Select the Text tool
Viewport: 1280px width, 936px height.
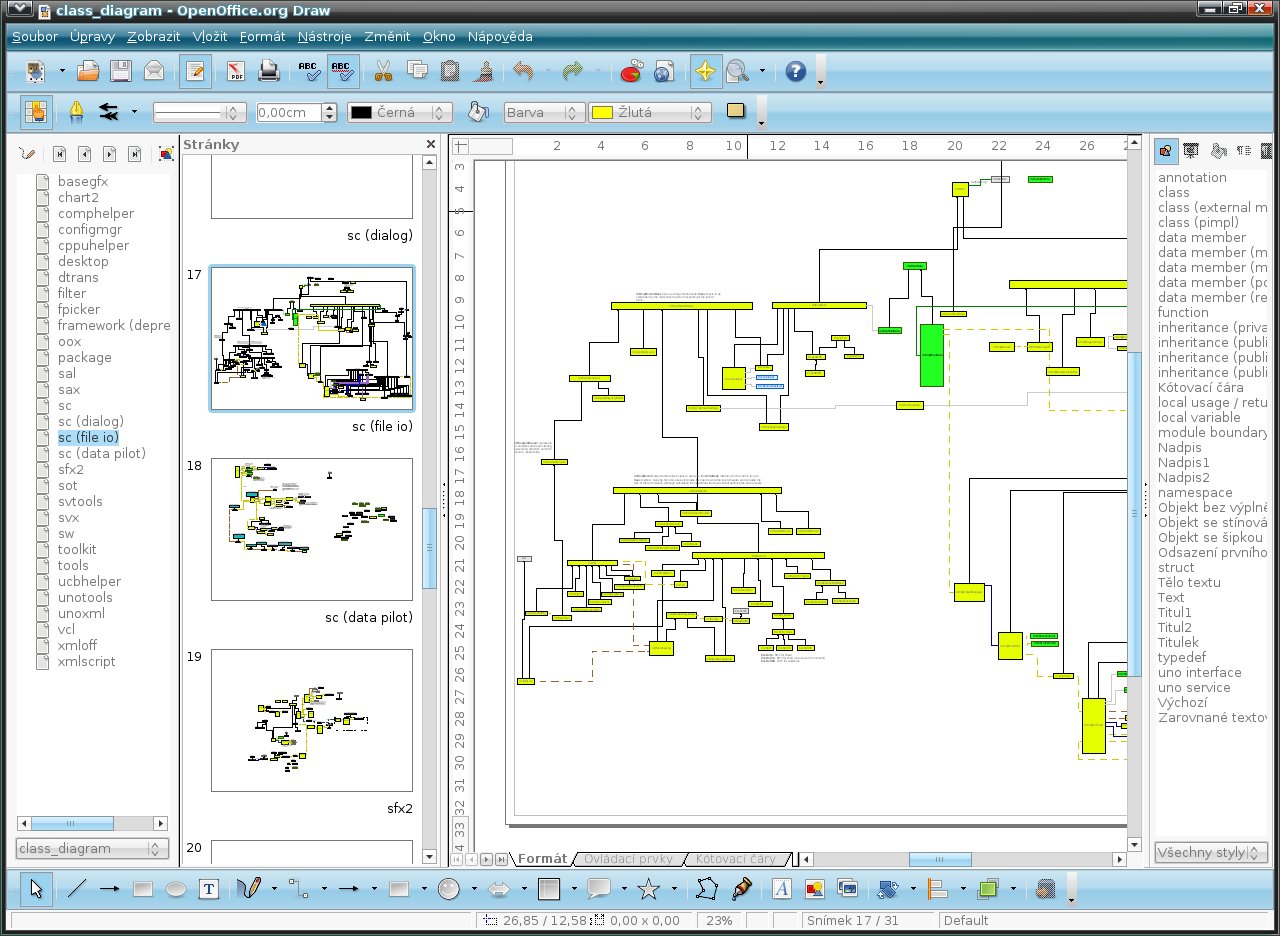click(209, 888)
